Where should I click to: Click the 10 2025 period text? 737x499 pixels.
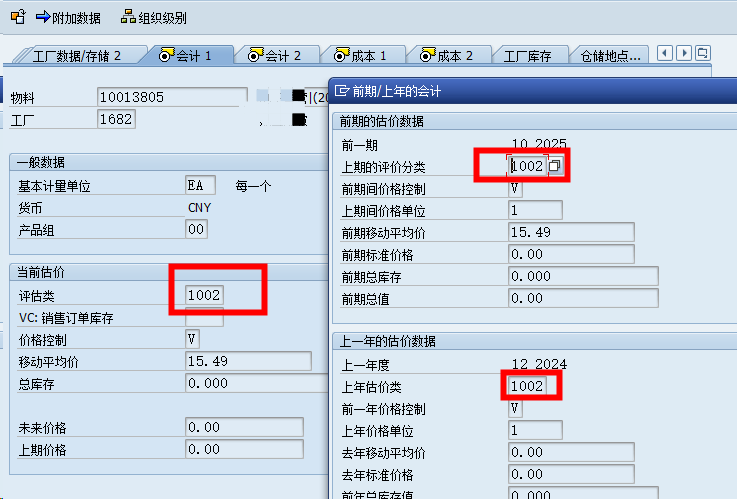pos(539,144)
